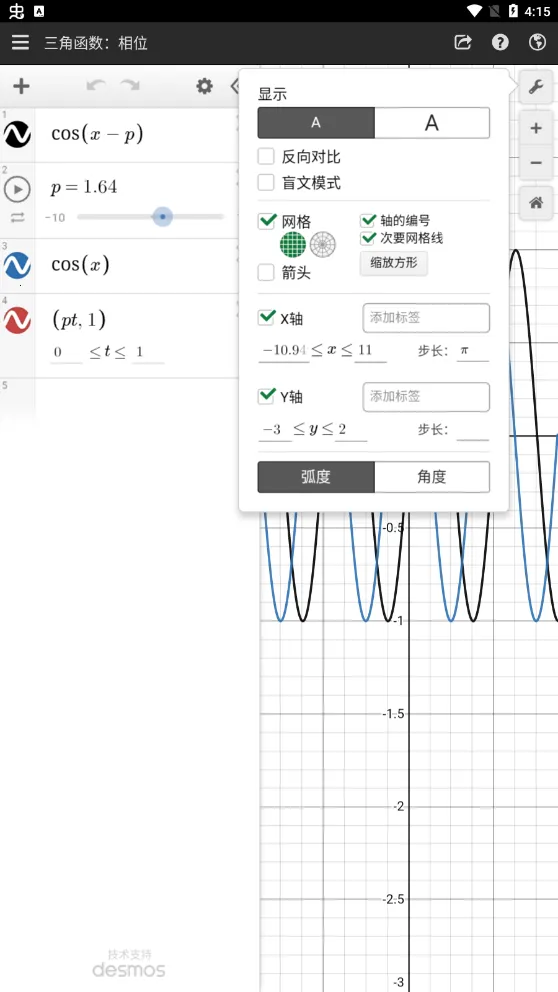Click the X axis 添加标签 label field
This screenshot has height=992, width=558.
point(426,318)
